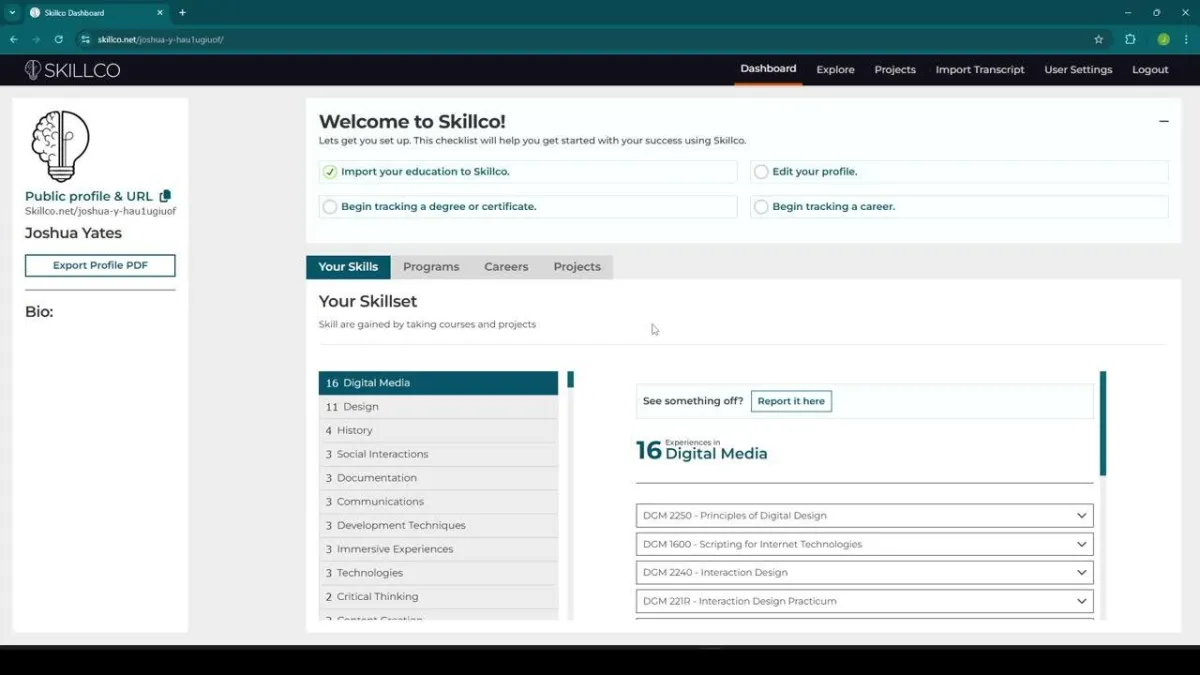Open a new browser tab
Viewport: 1200px width, 675px height.
point(182,13)
